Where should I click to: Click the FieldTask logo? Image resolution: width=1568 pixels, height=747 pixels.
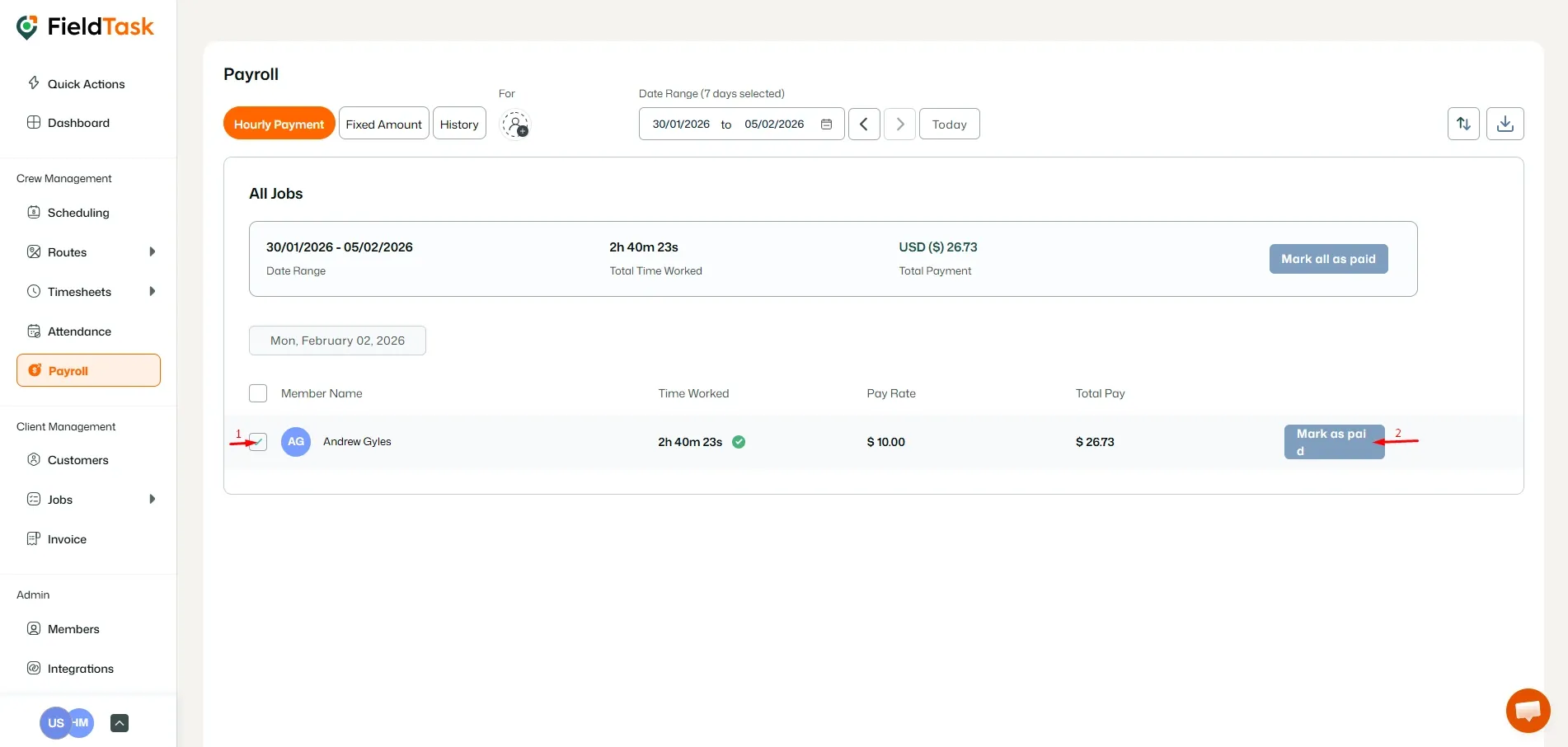click(85, 26)
